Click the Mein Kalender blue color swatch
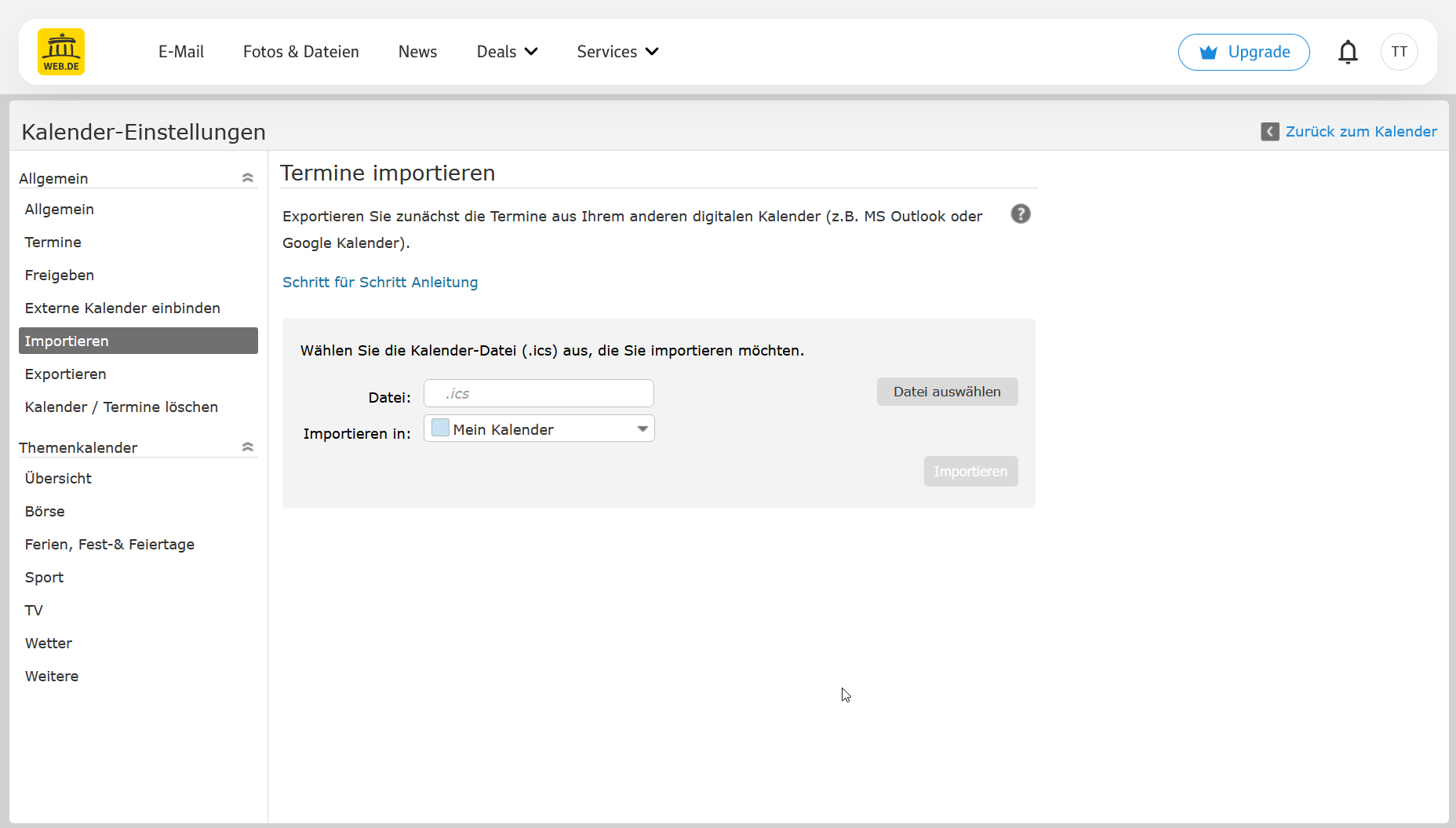1456x828 pixels. click(440, 429)
